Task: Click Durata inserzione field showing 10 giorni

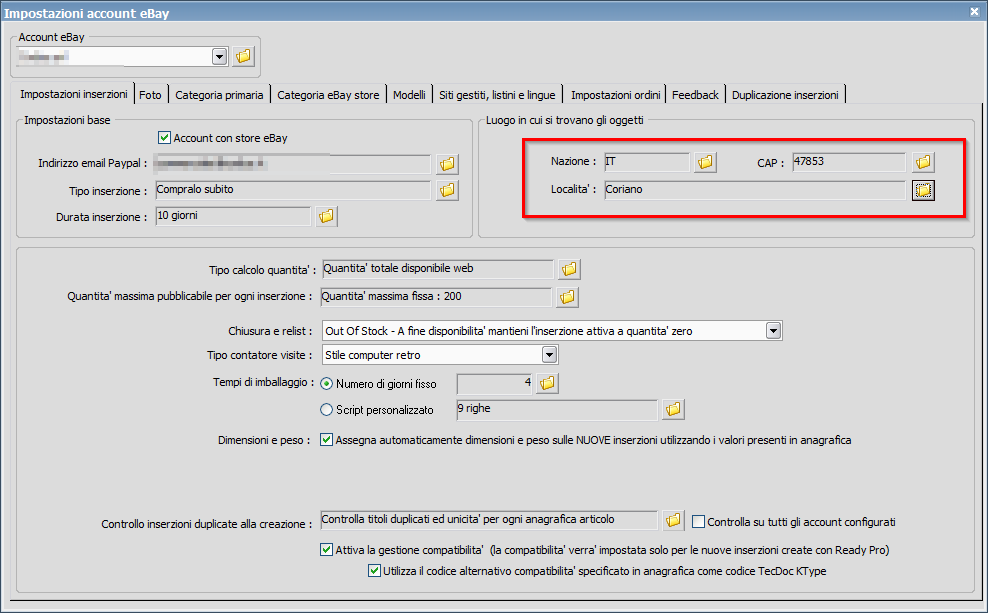Action: point(233,216)
